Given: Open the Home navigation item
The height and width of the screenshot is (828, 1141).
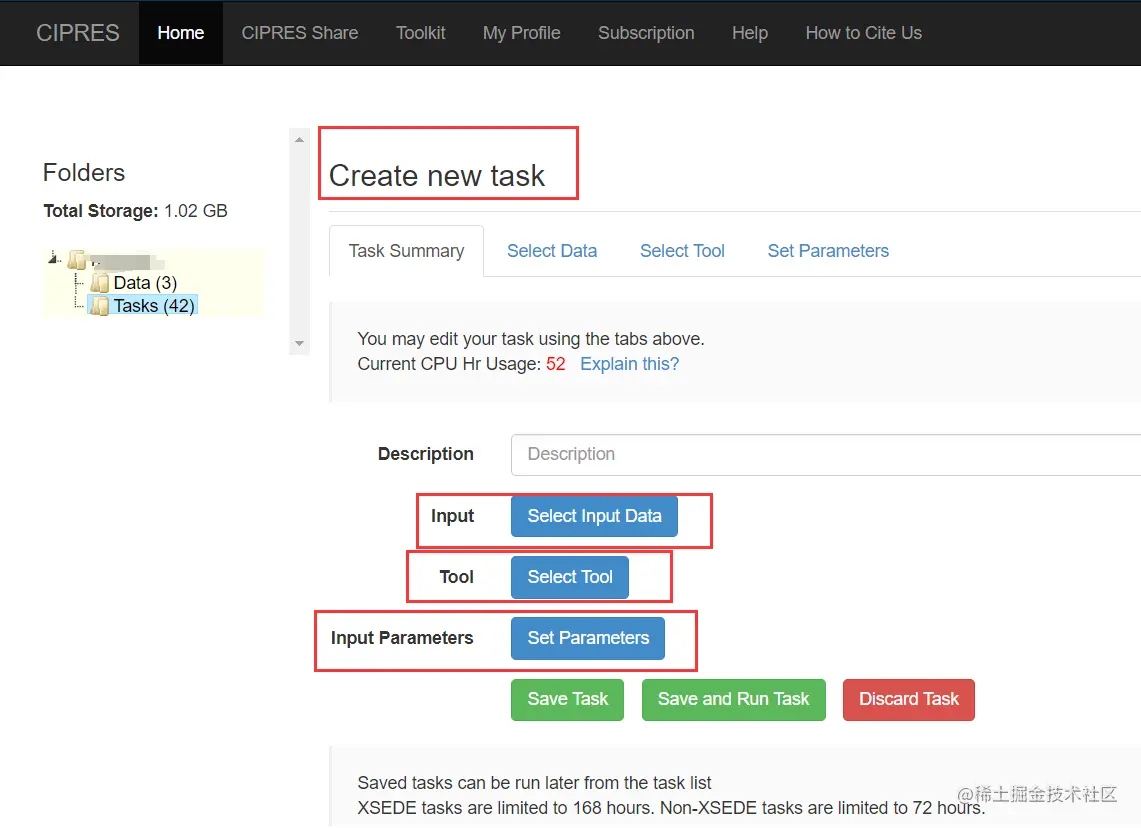Looking at the screenshot, I should click(x=180, y=33).
